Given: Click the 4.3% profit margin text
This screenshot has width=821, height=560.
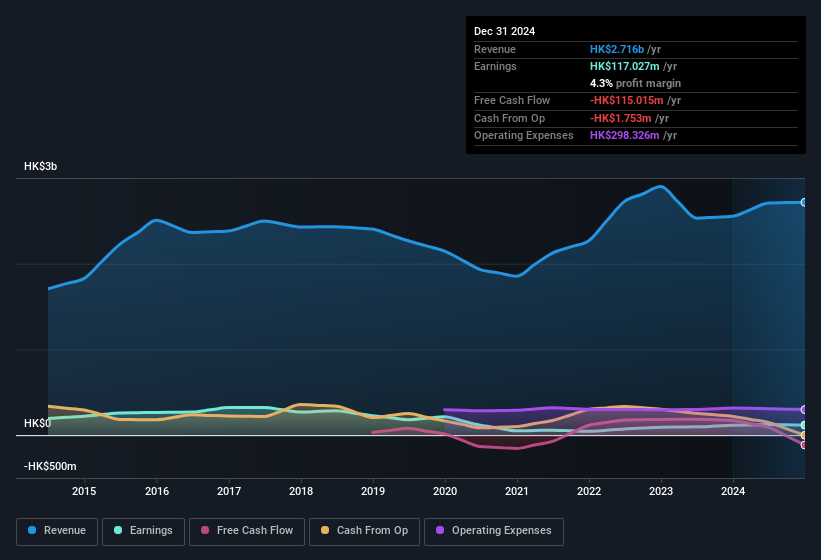Looking at the screenshot, I should pyautogui.click(x=635, y=83).
